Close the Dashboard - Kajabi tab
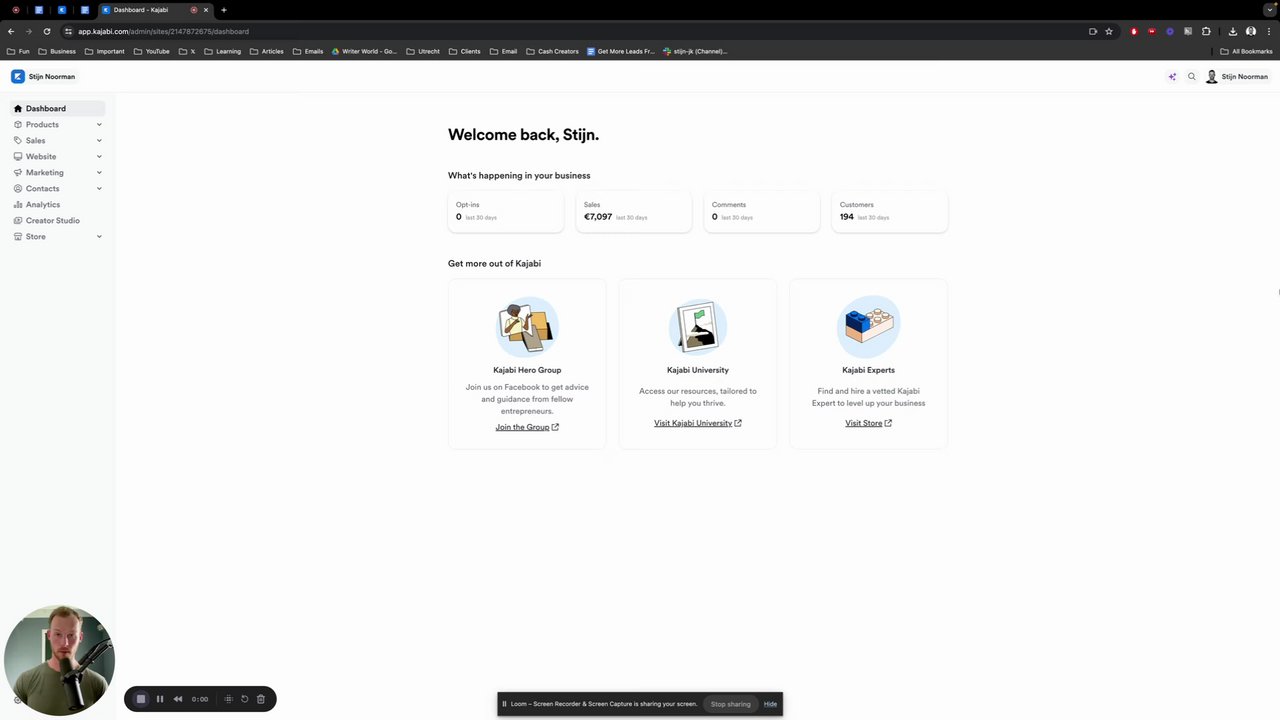The width and height of the screenshot is (1280, 720). pos(206,10)
